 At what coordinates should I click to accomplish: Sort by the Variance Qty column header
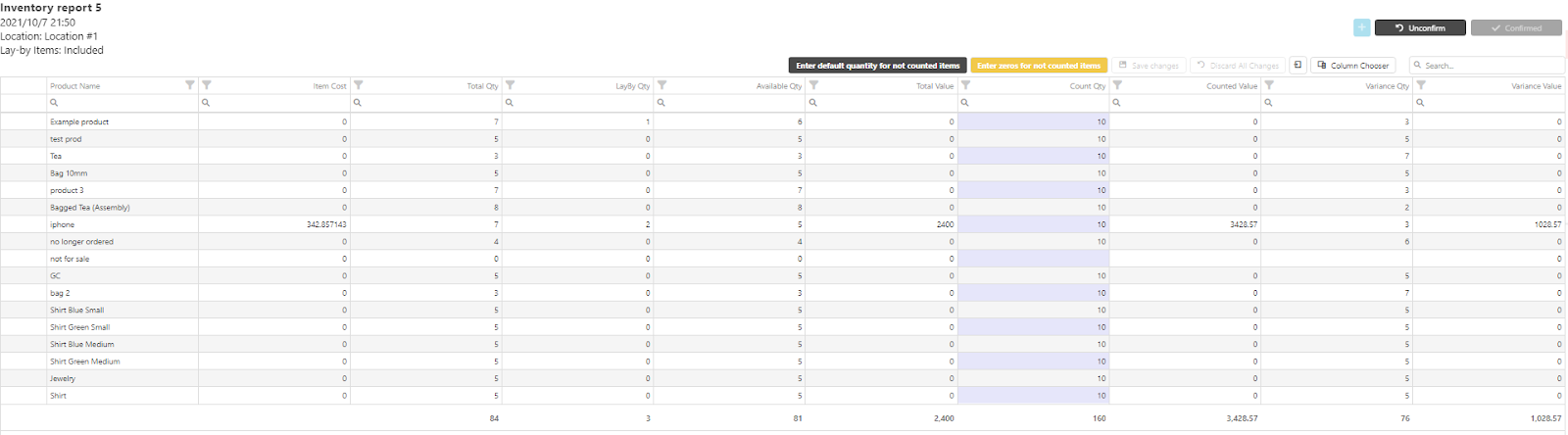pos(1388,86)
